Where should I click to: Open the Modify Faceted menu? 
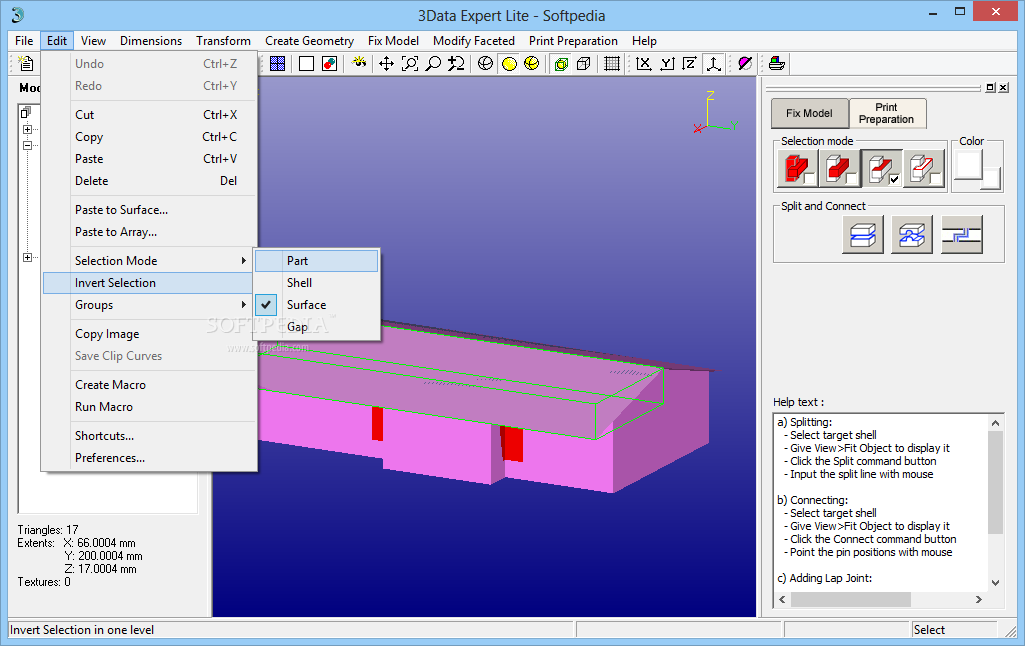[474, 41]
